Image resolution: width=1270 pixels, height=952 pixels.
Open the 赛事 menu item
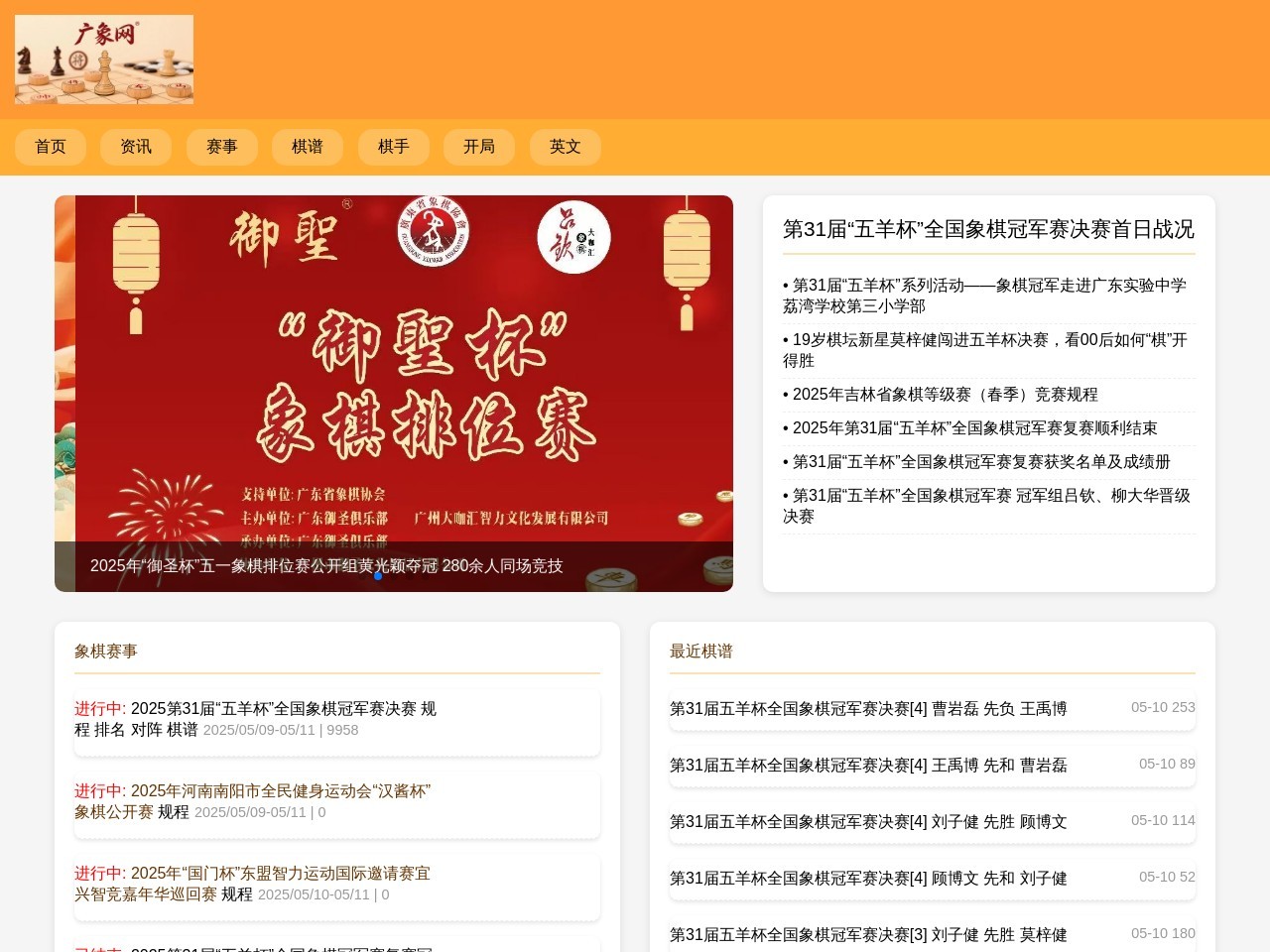click(222, 147)
